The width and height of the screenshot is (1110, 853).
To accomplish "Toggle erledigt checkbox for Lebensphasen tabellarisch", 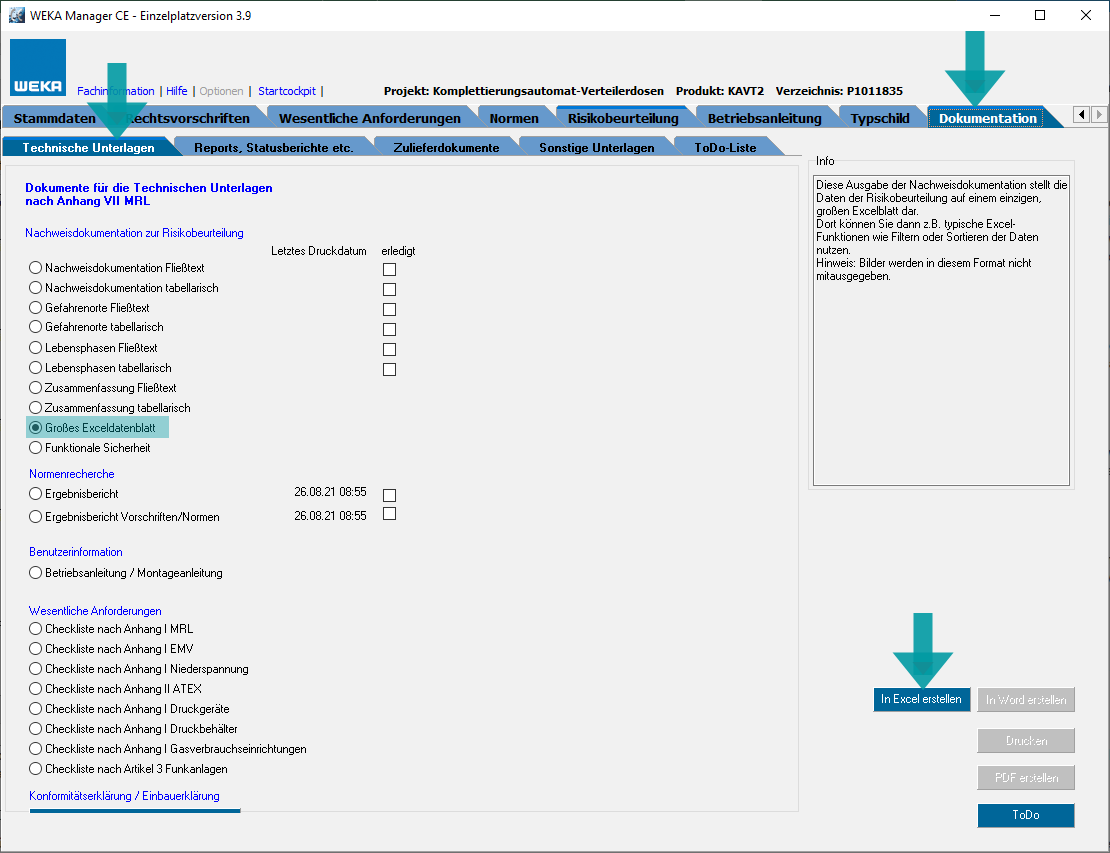I will coord(390,369).
